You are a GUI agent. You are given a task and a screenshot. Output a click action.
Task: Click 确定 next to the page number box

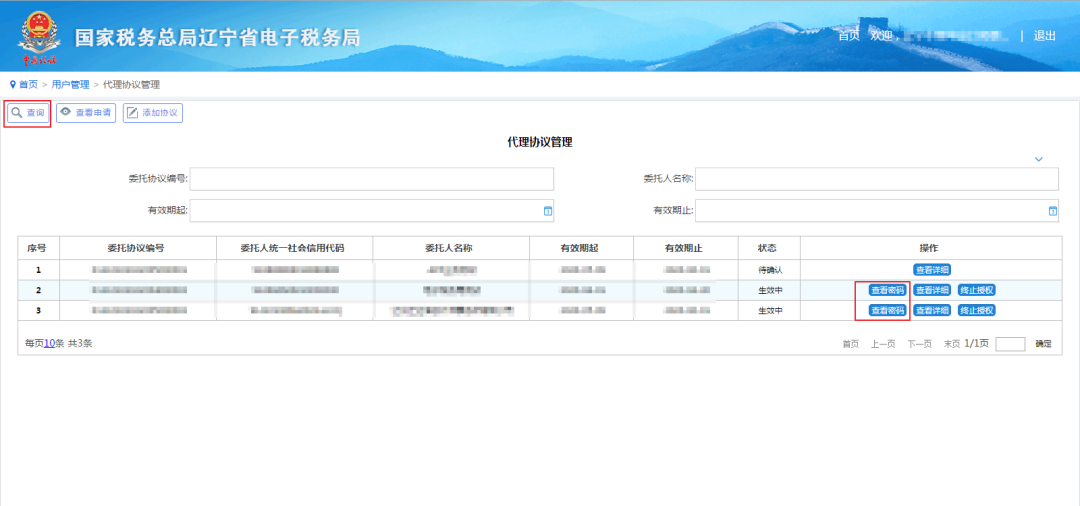point(1043,344)
